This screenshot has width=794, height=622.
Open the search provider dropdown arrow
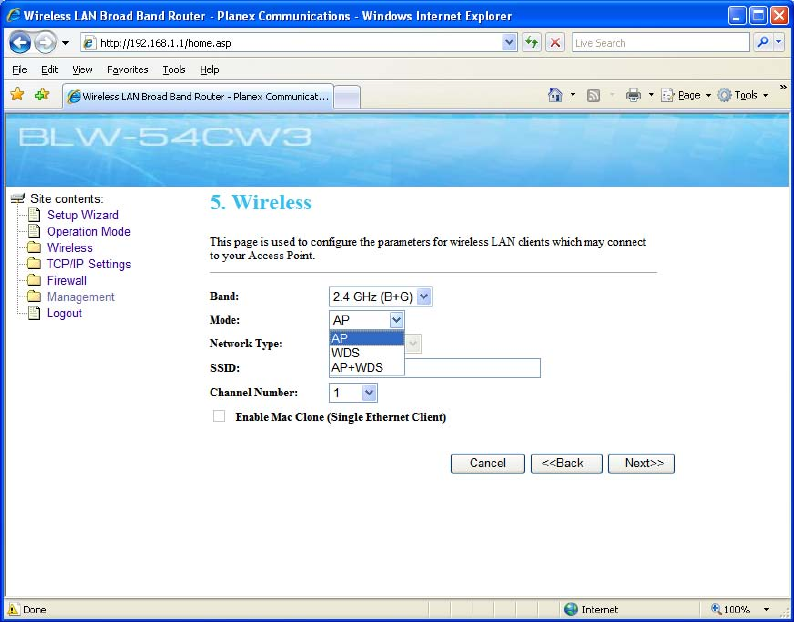tap(779, 43)
